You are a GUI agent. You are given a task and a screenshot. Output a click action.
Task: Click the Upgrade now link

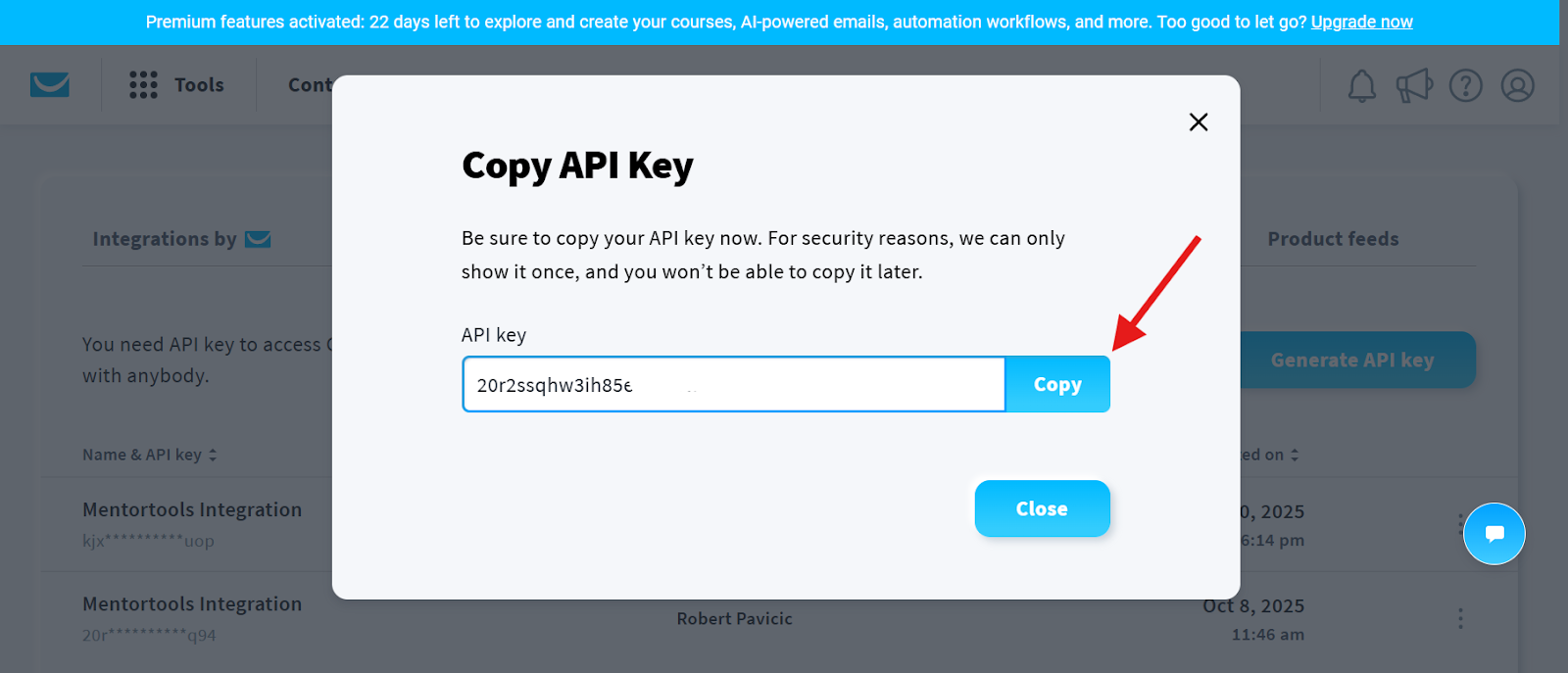(1361, 22)
